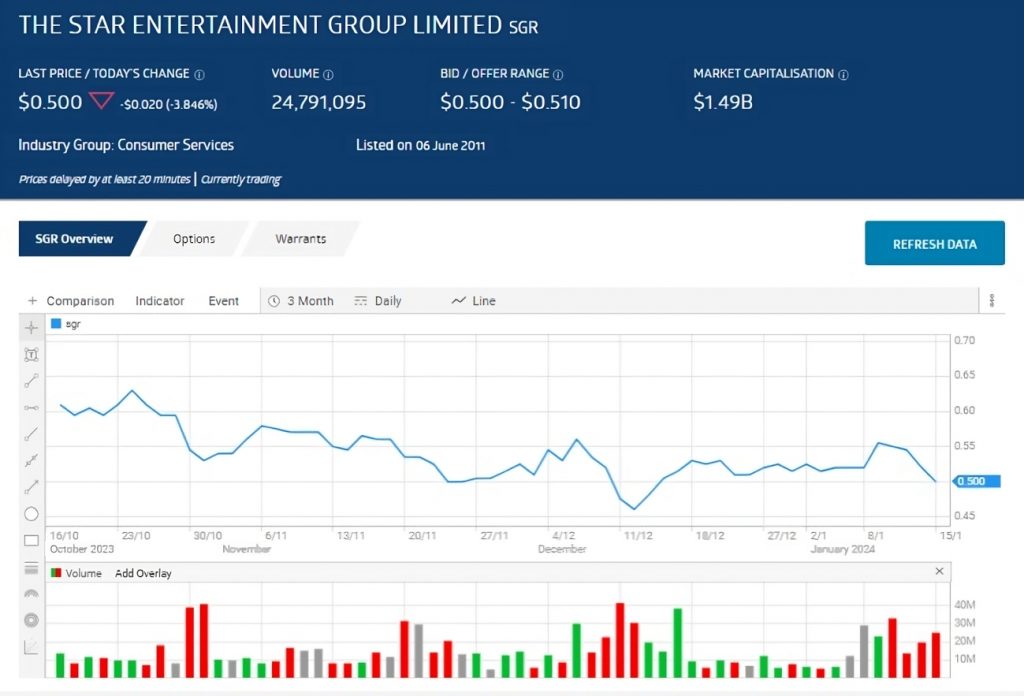This screenshot has width=1024, height=696.
Task: Click the blue sgr series color swatch
Action: [56, 323]
